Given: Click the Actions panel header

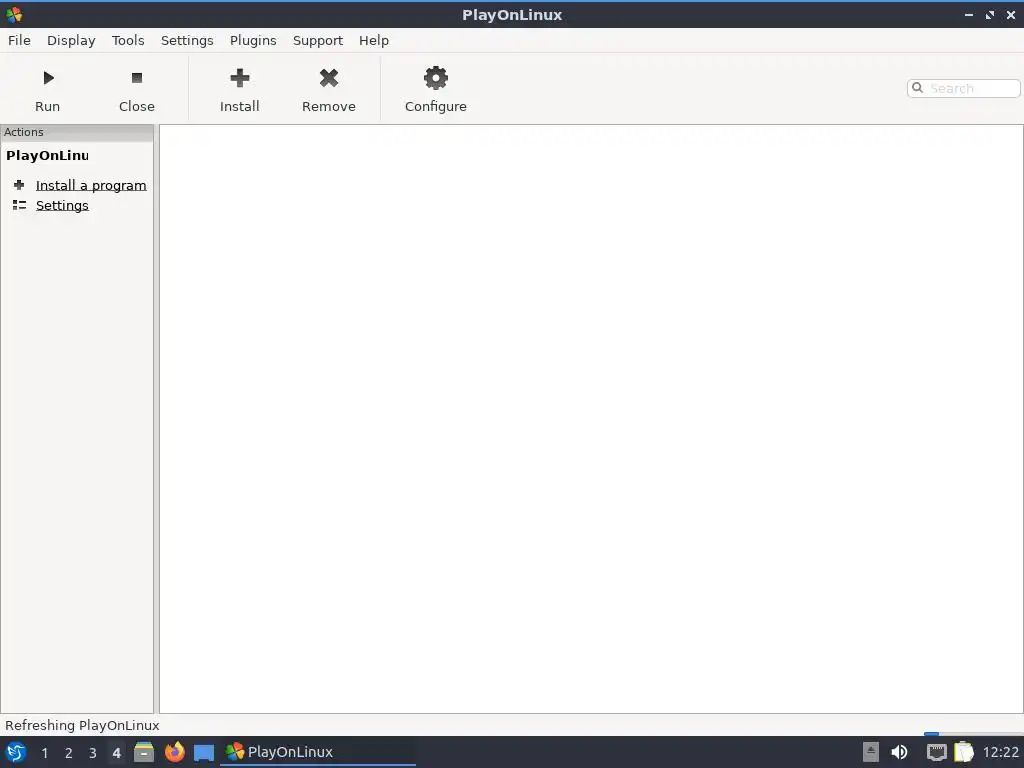Looking at the screenshot, I should (77, 132).
